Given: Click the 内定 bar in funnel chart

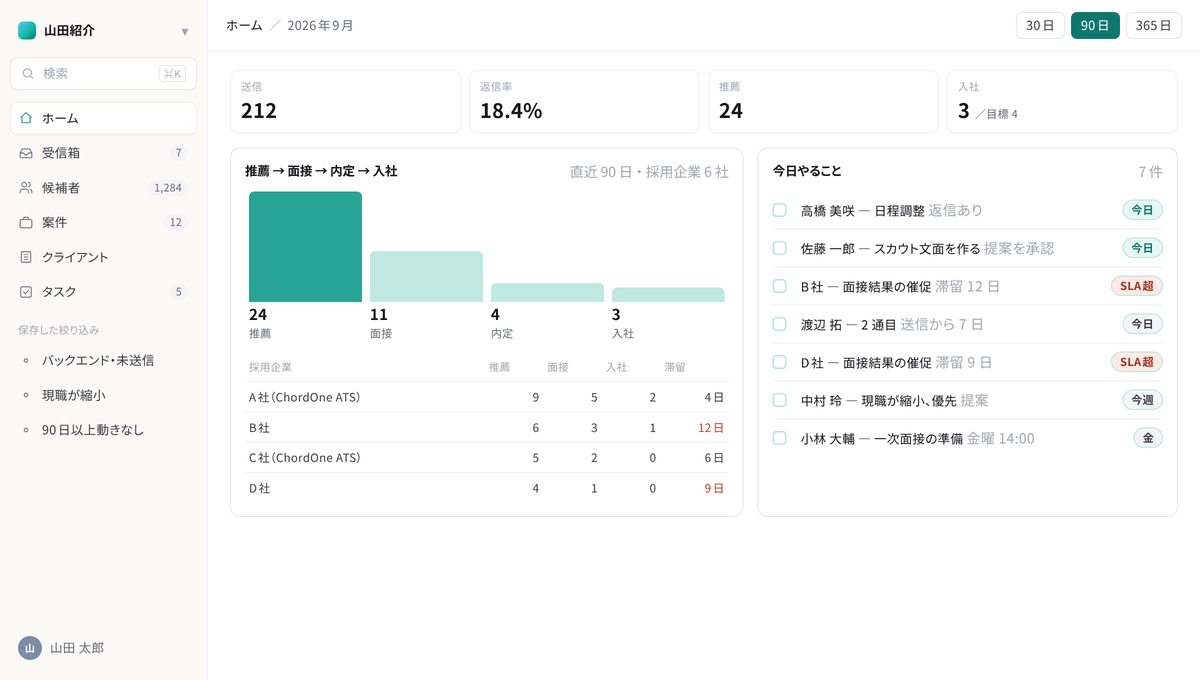Looking at the screenshot, I should (x=547, y=293).
